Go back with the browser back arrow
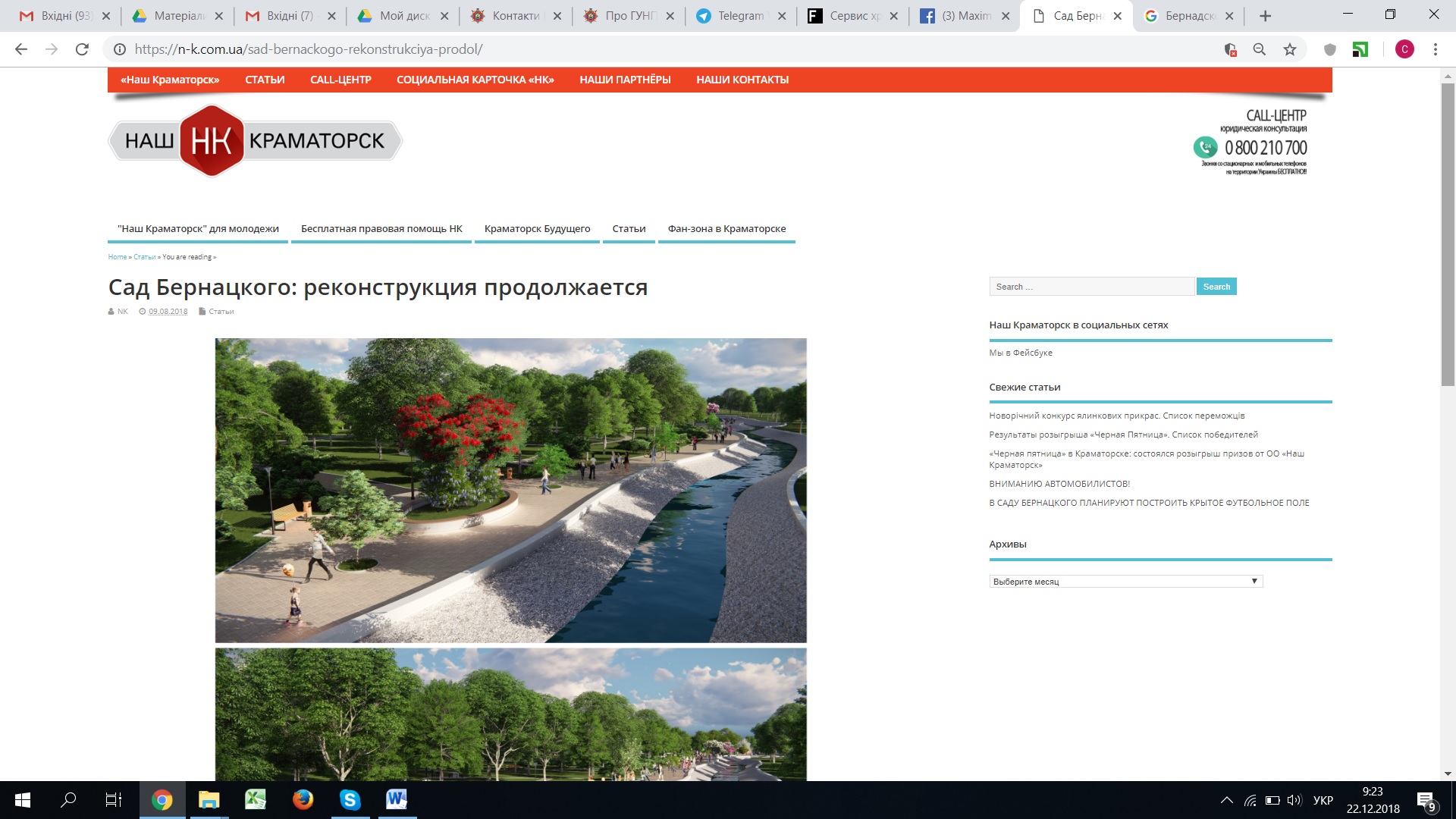 point(21,49)
